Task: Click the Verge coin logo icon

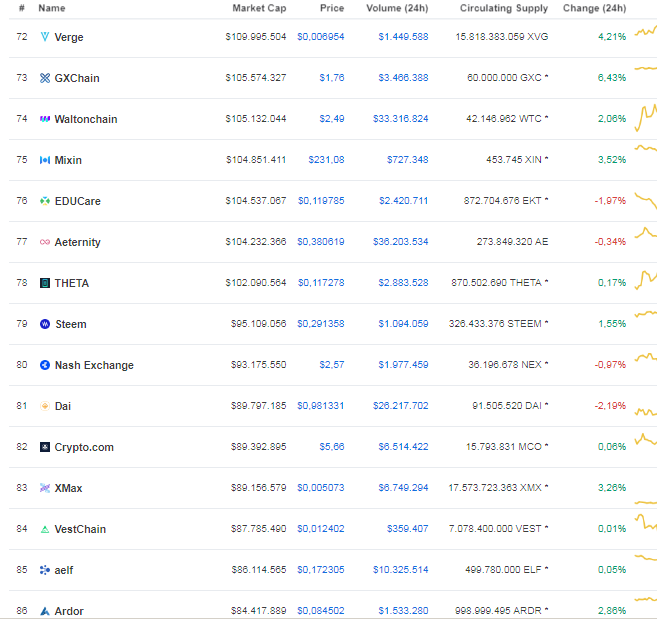Action: tap(44, 37)
